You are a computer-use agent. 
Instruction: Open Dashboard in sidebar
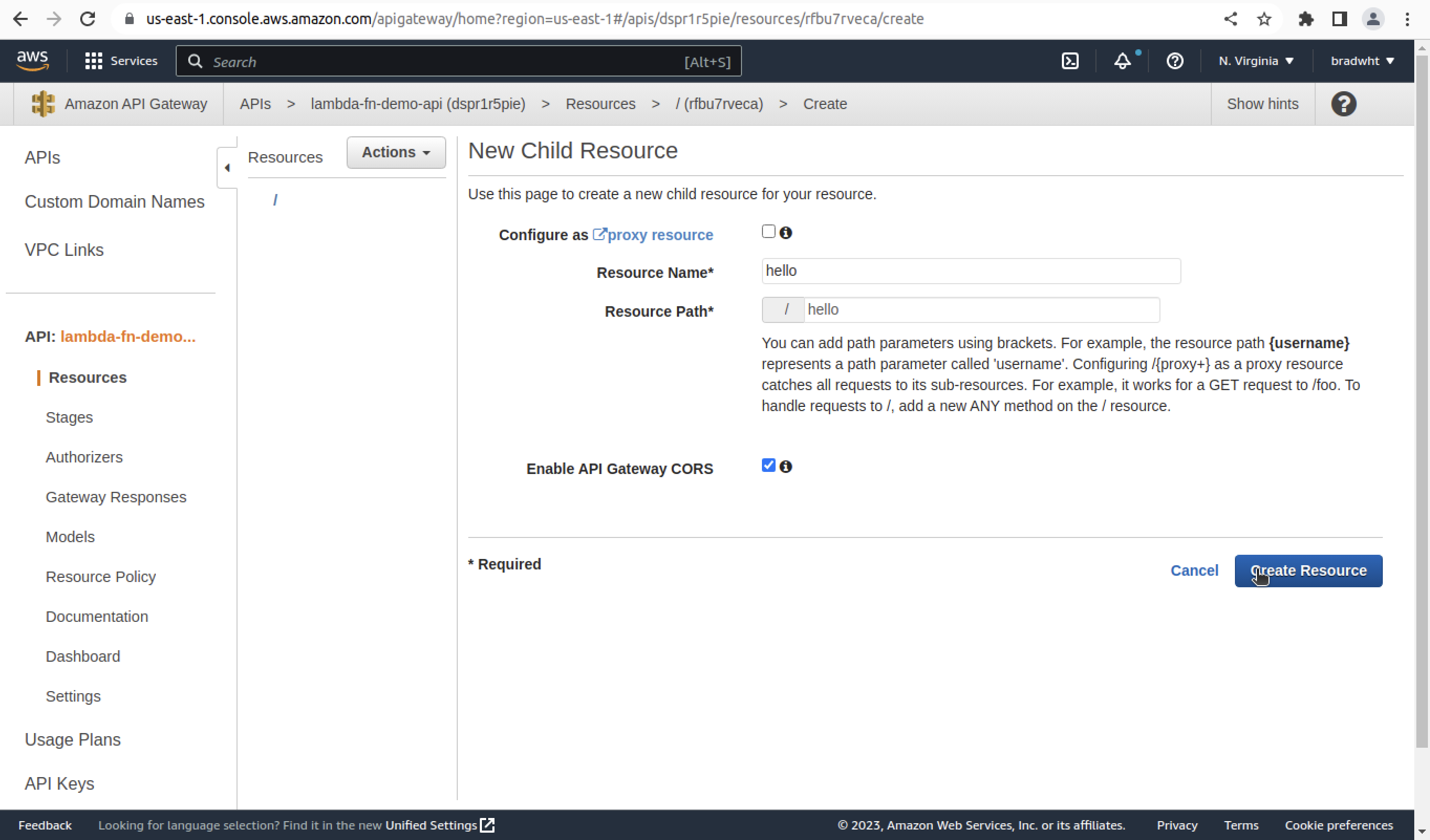pyautogui.click(x=83, y=656)
